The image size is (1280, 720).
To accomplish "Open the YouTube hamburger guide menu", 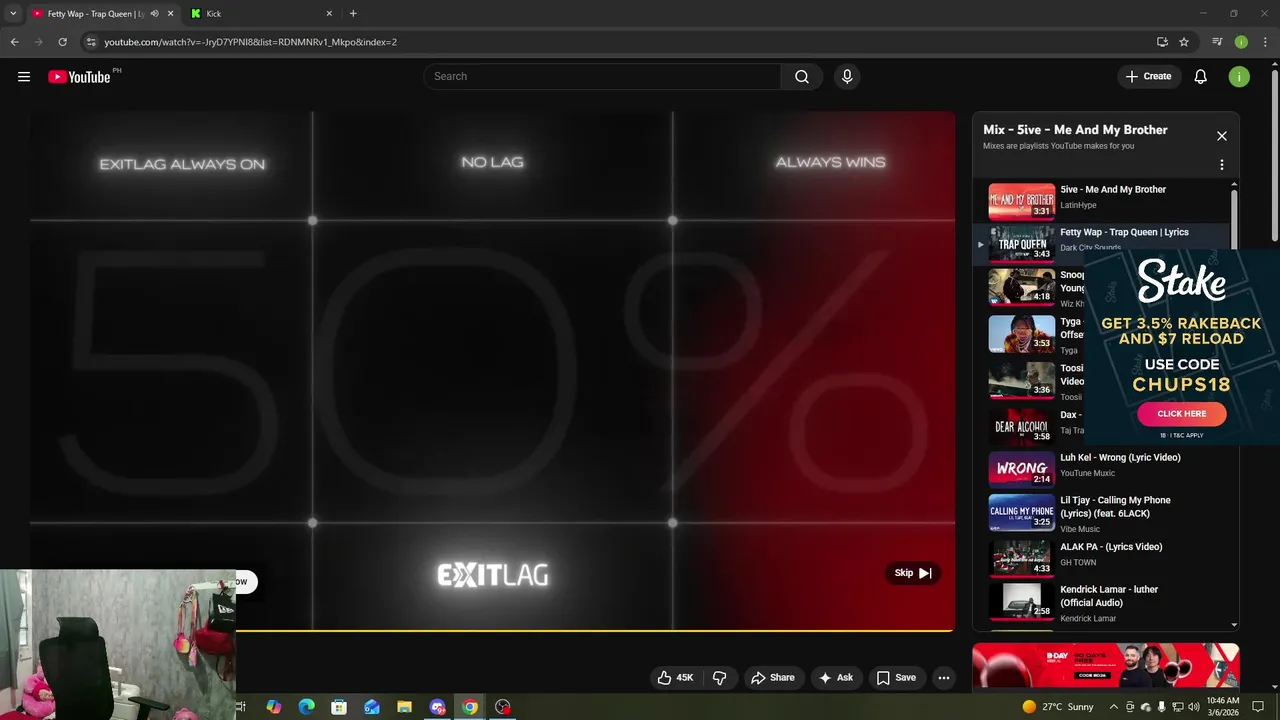I will click(24, 77).
